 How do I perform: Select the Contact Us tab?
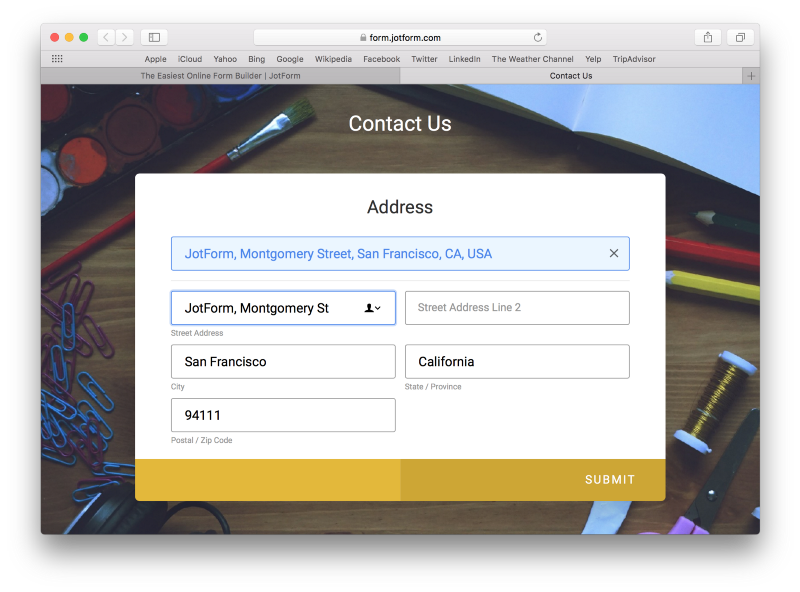point(570,76)
